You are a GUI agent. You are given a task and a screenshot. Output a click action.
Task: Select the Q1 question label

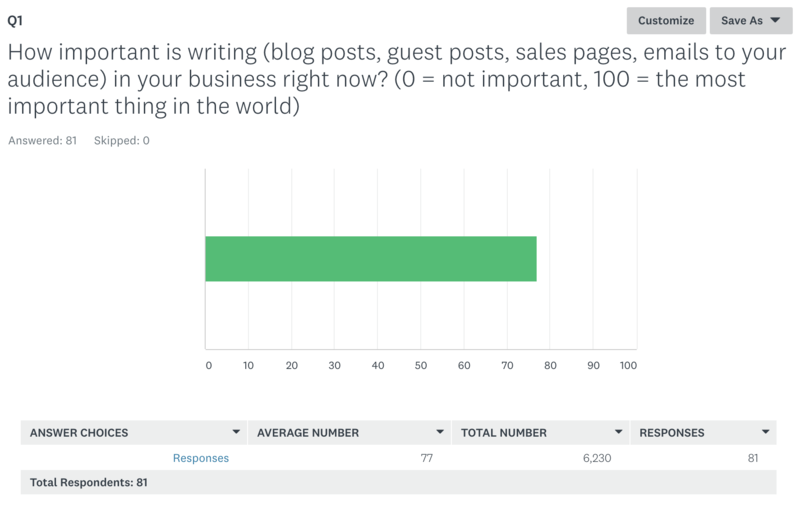coord(14,20)
